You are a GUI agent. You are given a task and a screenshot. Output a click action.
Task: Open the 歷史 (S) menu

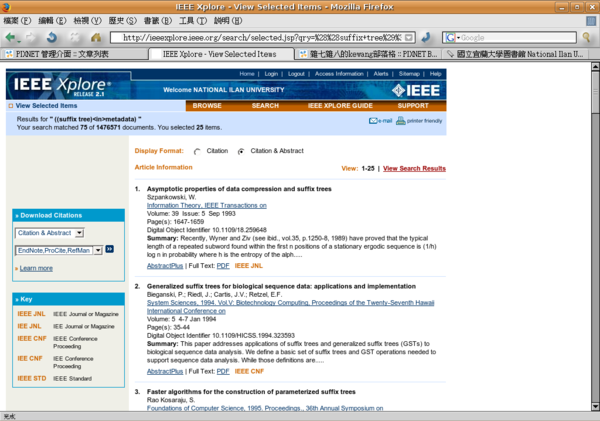pyautogui.click(x=122, y=21)
